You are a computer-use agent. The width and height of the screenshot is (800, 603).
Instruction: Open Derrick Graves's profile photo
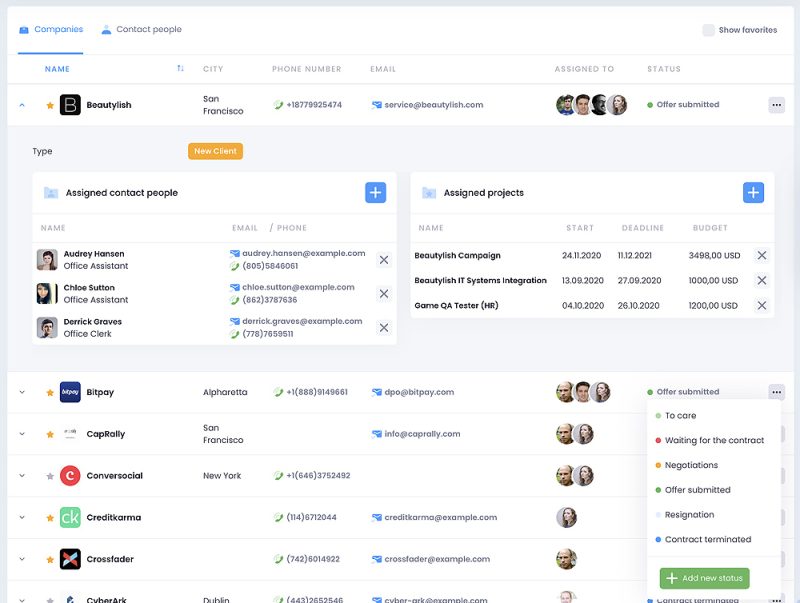pyautogui.click(x=47, y=328)
